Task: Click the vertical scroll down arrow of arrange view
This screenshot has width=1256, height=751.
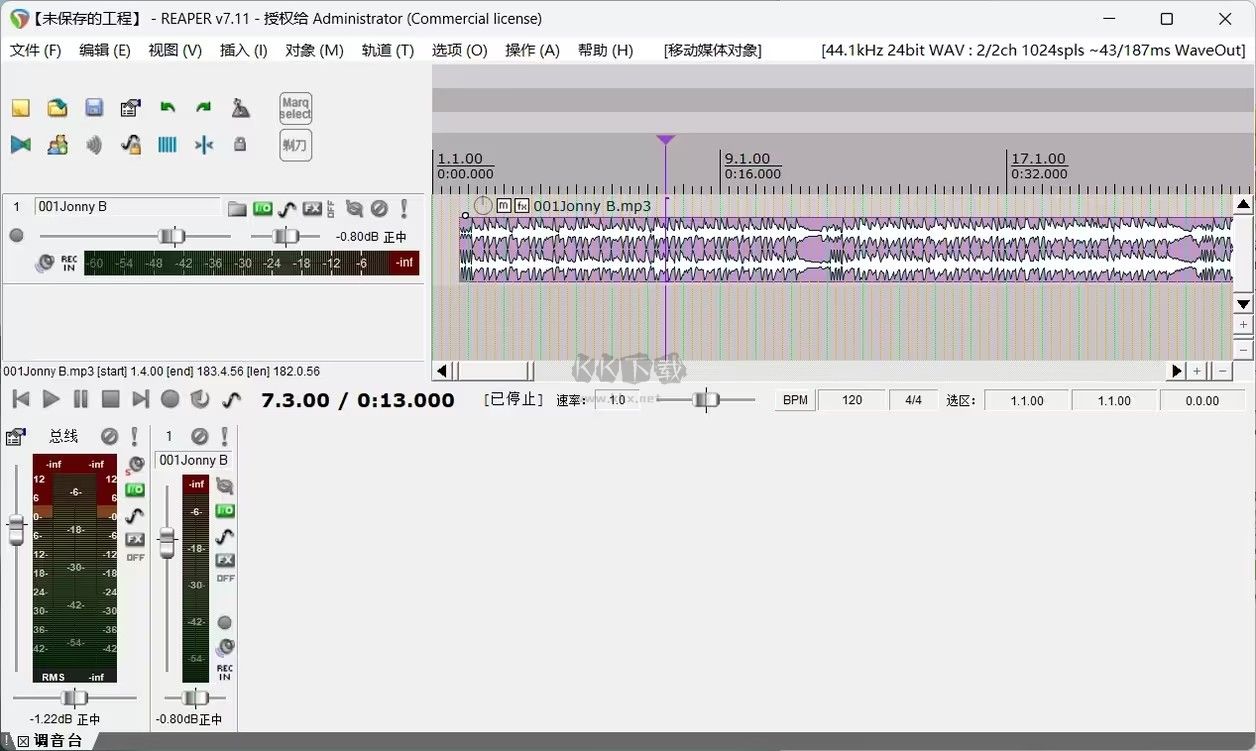Action: (1243, 304)
